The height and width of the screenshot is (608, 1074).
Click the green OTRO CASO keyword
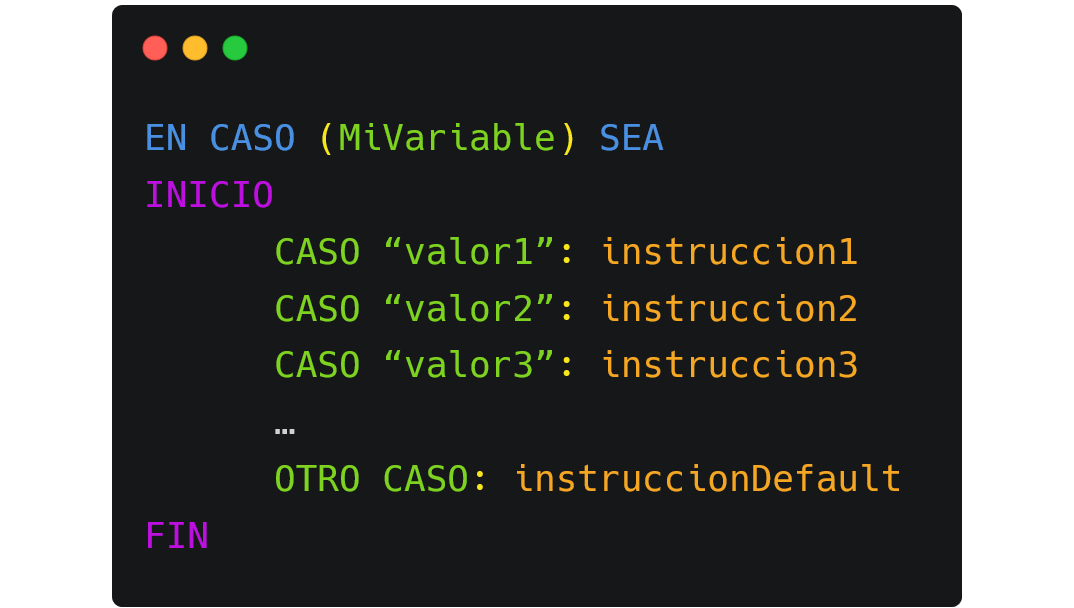pyautogui.click(x=371, y=479)
